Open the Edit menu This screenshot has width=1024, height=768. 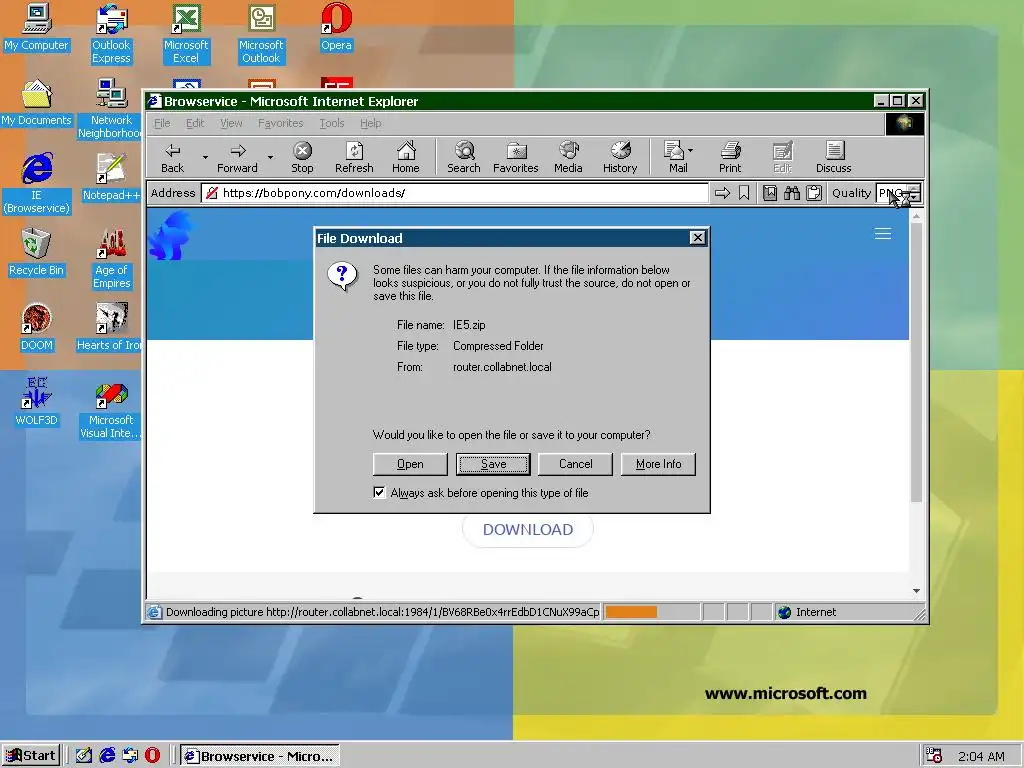point(195,123)
